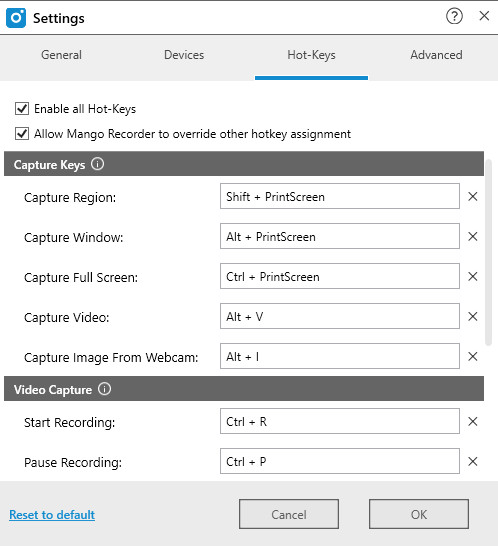Open the Advanced tab
Viewport: 498px width, 546px height.
click(x=436, y=55)
